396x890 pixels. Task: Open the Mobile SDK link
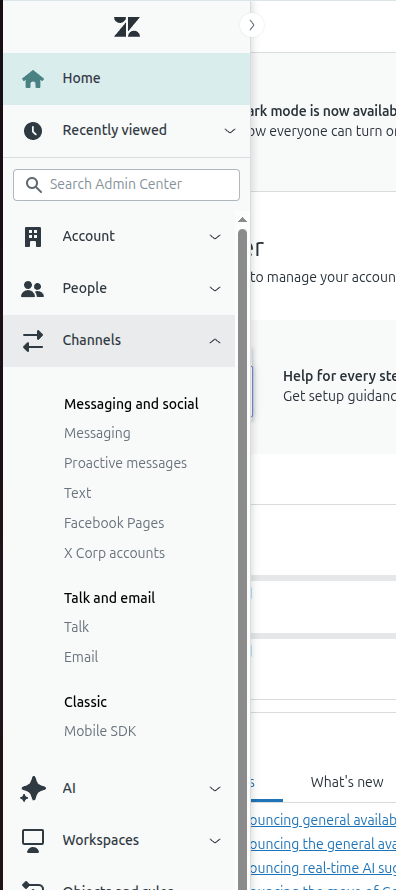100,731
